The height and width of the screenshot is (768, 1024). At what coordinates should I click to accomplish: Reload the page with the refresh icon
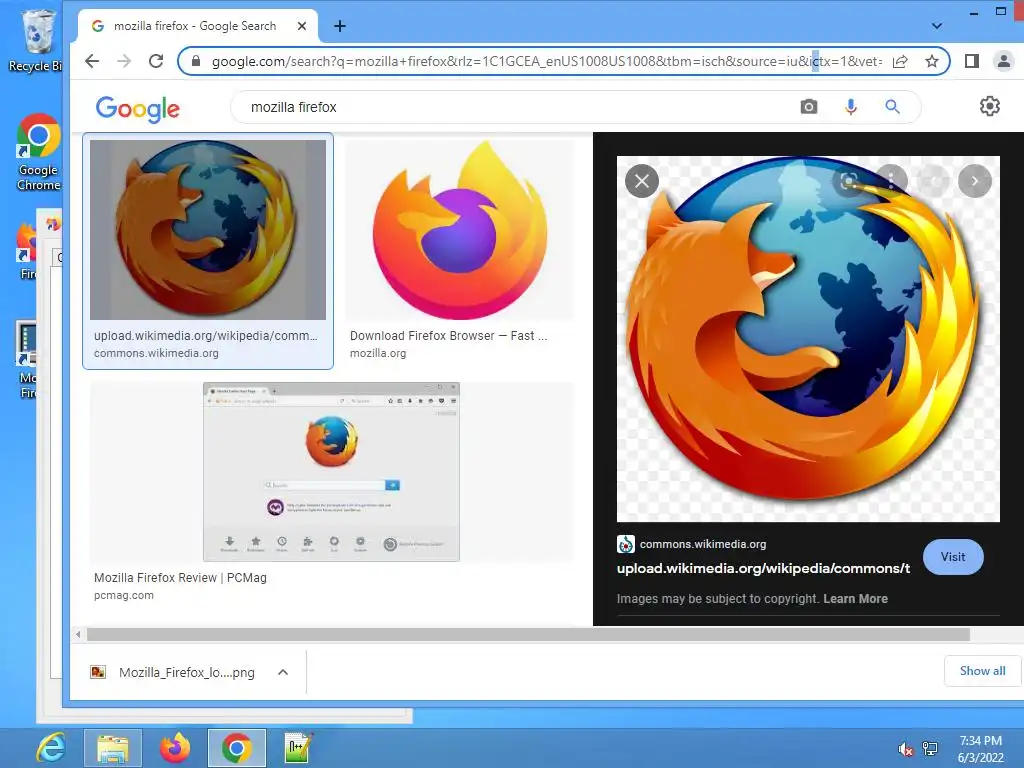pyautogui.click(x=155, y=61)
